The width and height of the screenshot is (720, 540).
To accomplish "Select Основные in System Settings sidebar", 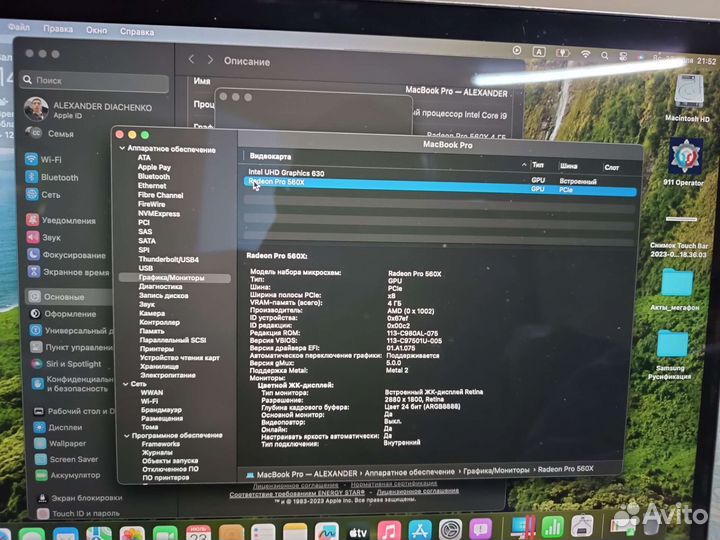I will coord(69,297).
